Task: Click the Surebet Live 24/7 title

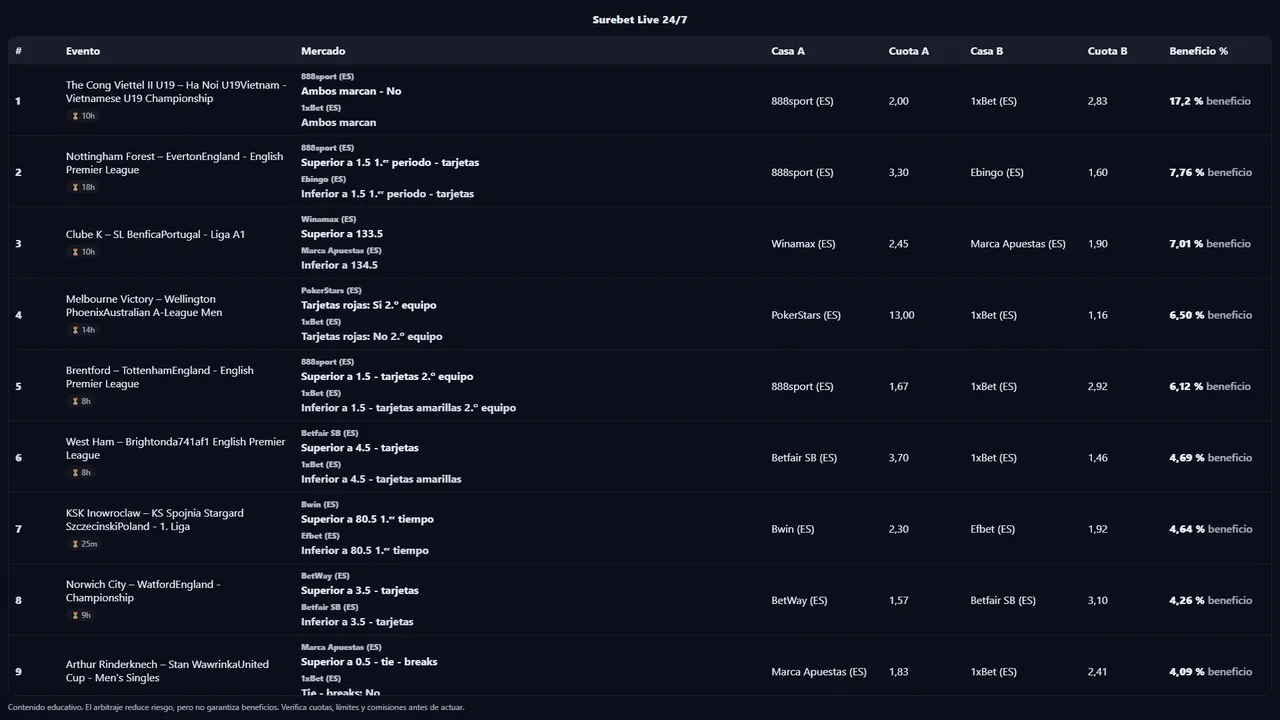Action: pyautogui.click(x=640, y=20)
